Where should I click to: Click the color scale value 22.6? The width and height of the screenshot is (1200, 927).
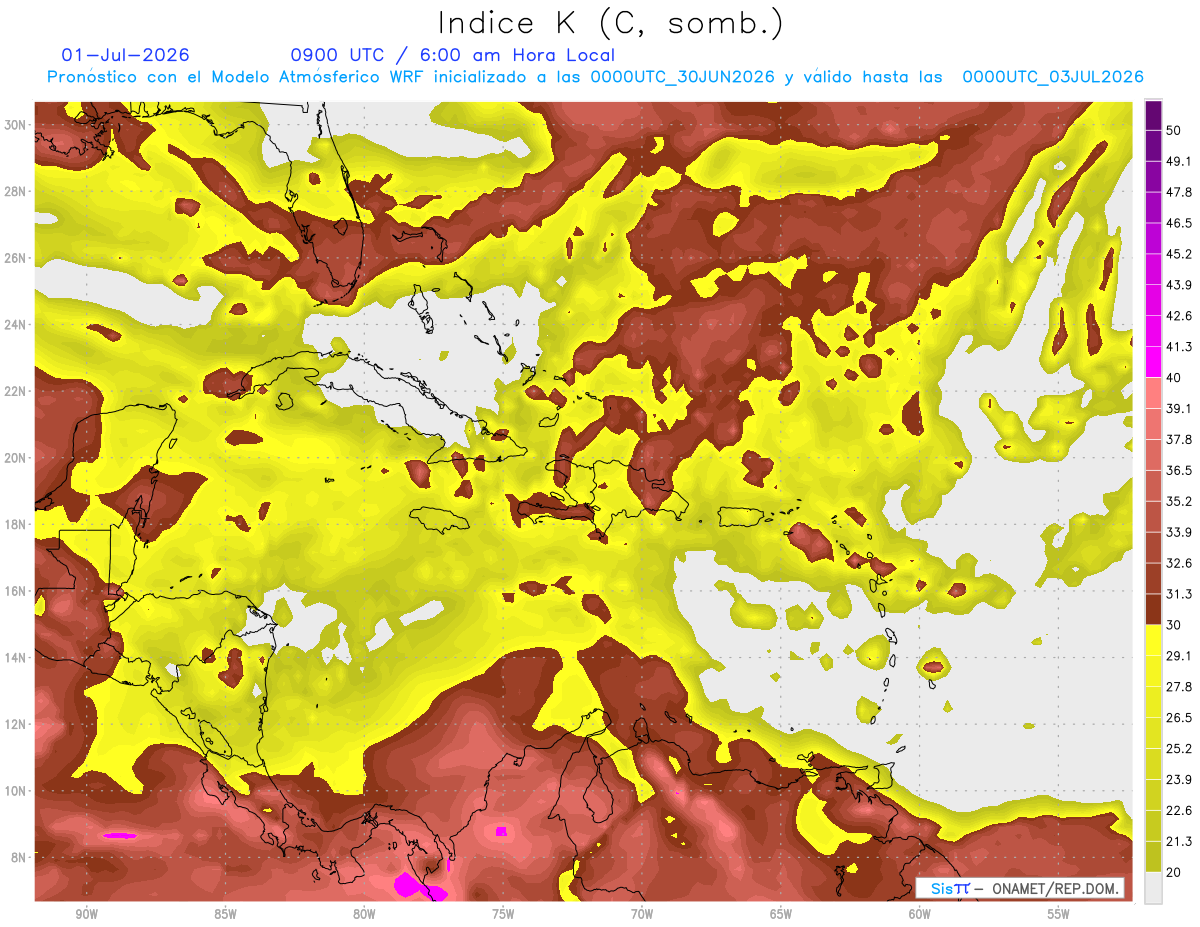[1179, 811]
